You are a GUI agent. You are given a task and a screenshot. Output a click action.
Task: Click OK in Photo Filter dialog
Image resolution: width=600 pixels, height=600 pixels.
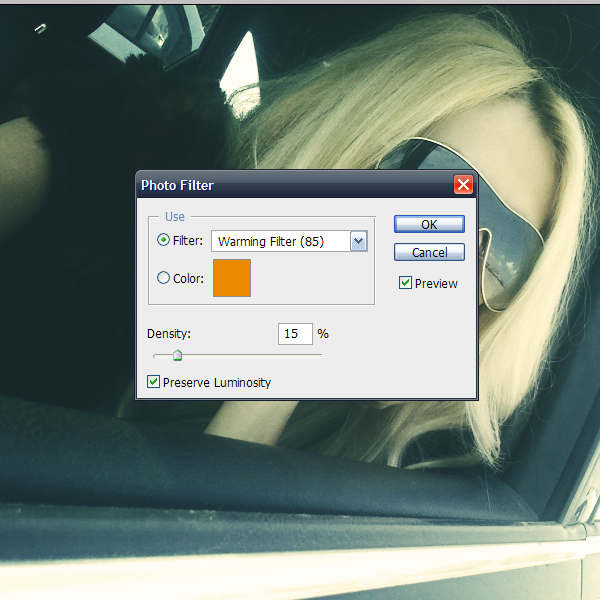(x=429, y=224)
